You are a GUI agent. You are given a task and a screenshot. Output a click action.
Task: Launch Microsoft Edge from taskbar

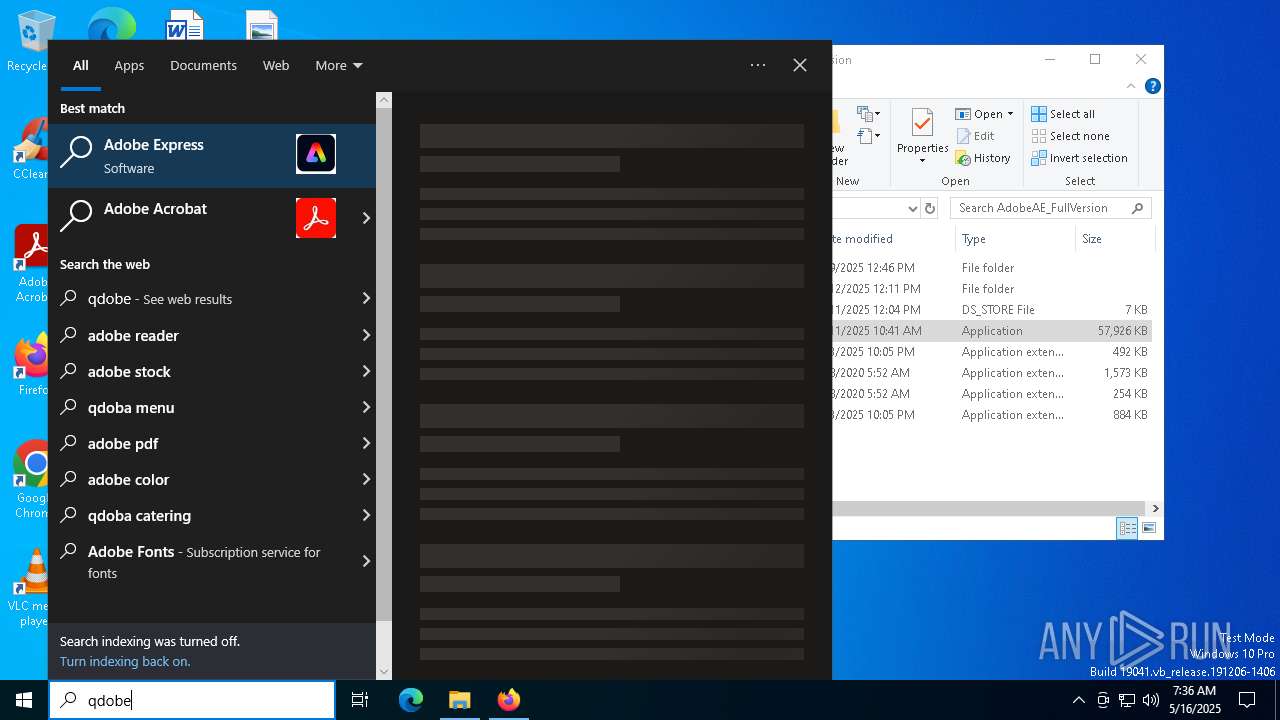pos(411,700)
